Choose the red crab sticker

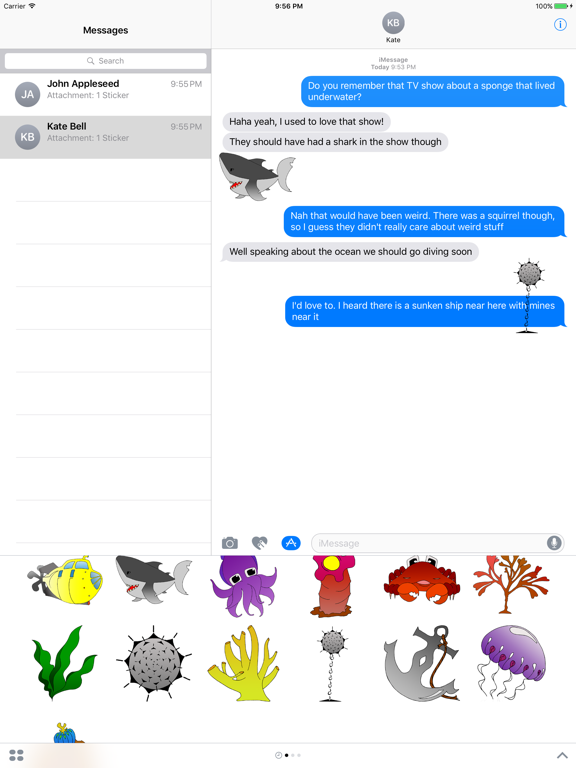[422, 579]
